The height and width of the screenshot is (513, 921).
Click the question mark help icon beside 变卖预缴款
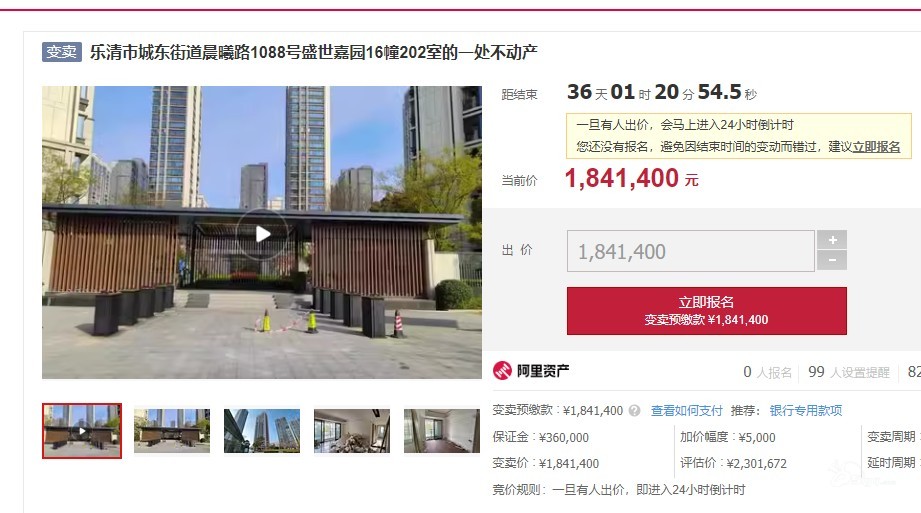click(x=634, y=411)
